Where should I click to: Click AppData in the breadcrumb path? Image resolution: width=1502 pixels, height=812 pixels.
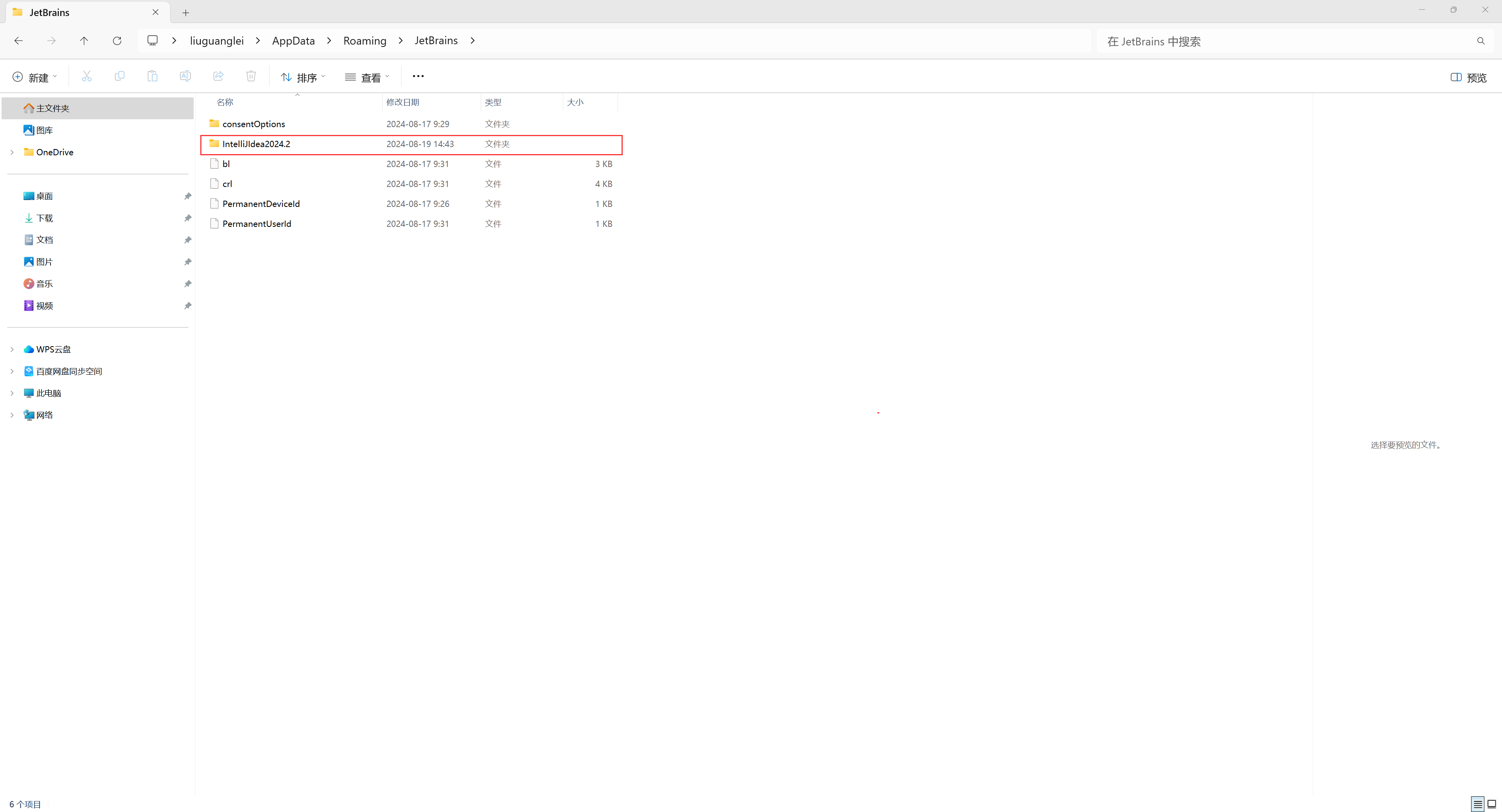[293, 41]
